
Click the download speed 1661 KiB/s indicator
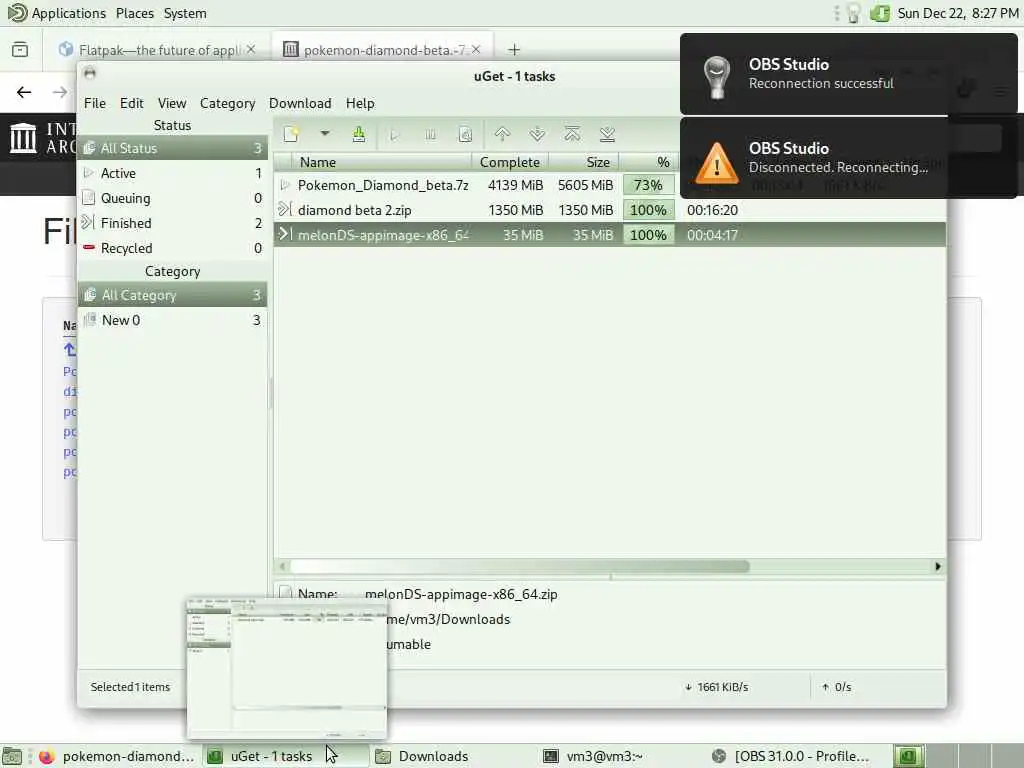click(x=716, y=687)
